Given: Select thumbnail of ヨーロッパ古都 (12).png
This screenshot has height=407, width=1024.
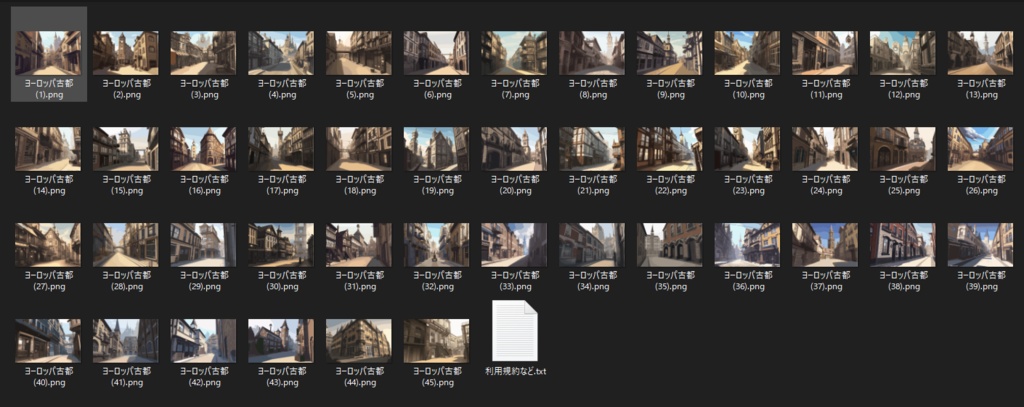Looking at the screenshot, I should (903, 53).
